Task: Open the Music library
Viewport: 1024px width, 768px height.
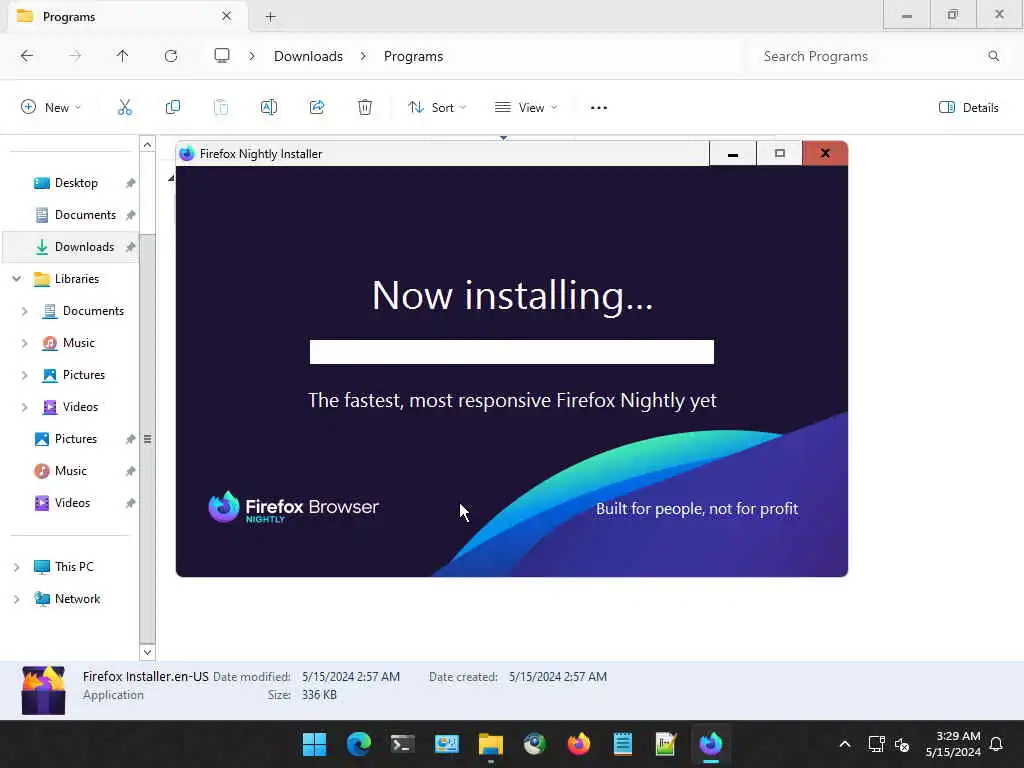Action: [78, 344]
